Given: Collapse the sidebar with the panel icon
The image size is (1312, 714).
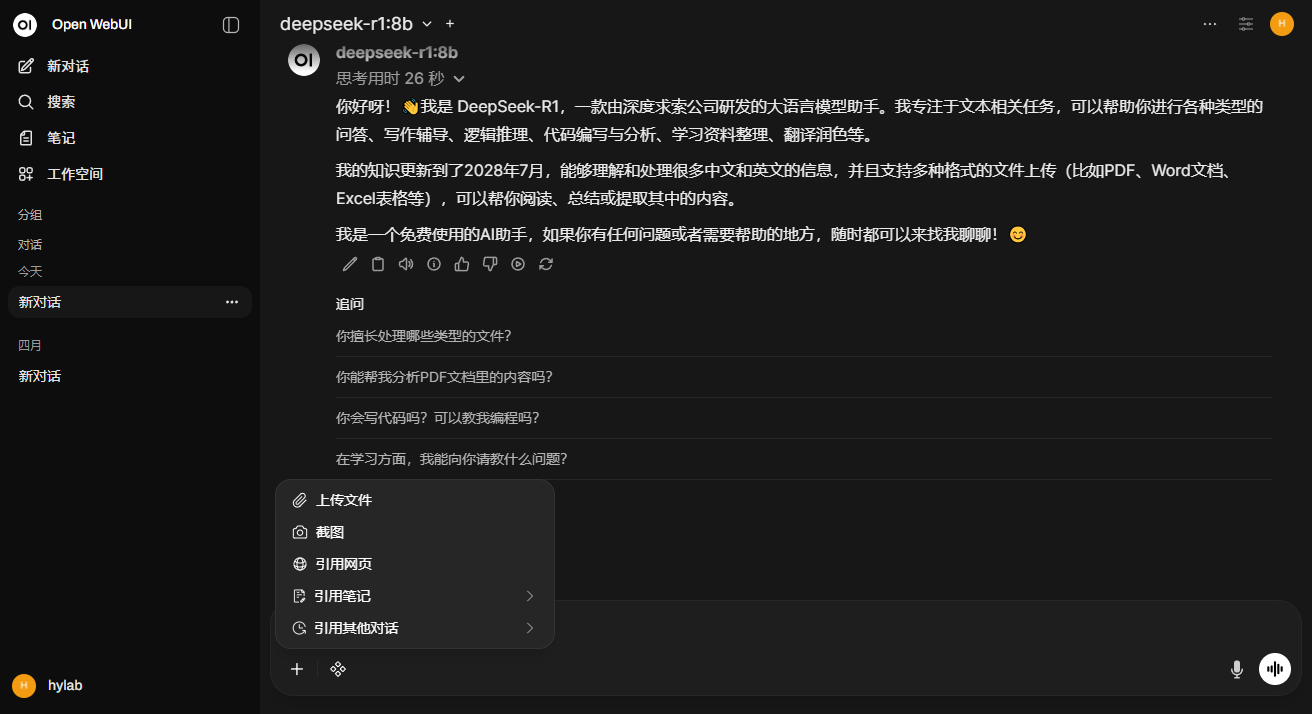Looking at the screenshot, I should click(231, 23).
